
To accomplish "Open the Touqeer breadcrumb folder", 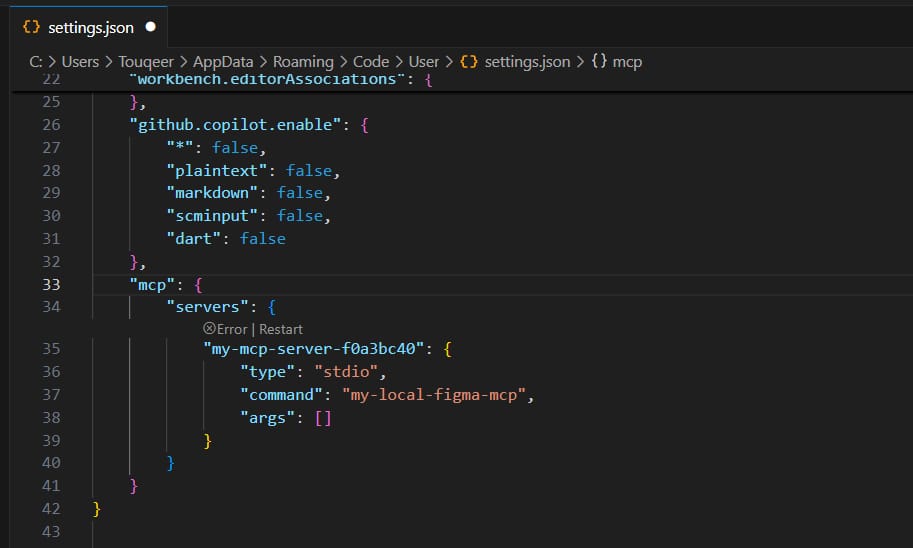I will tap(149, 62).
